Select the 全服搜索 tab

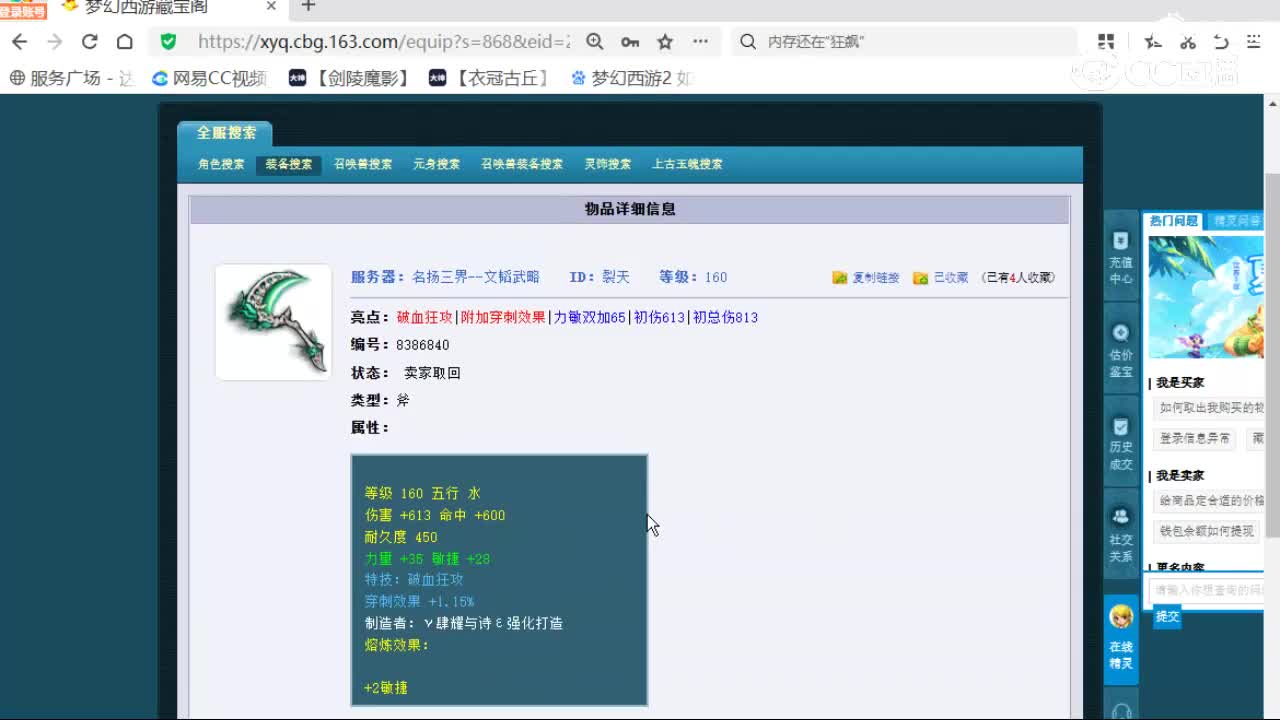click(x=226, y=133)
